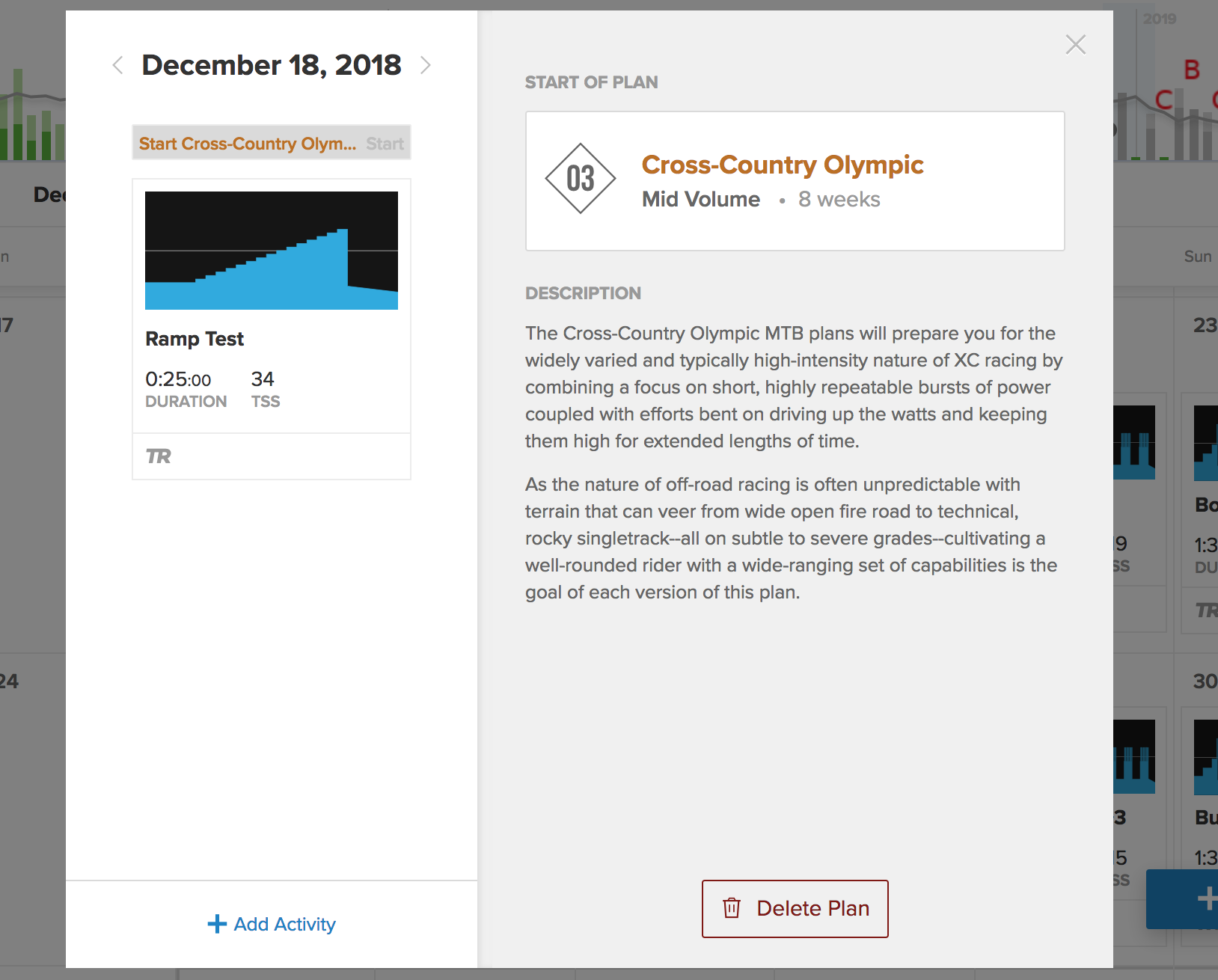Image resolution: width=1218 pixels, height=980 pixels.
Task: Click the 2019 label in top chart
Action: click(1159, 19)
